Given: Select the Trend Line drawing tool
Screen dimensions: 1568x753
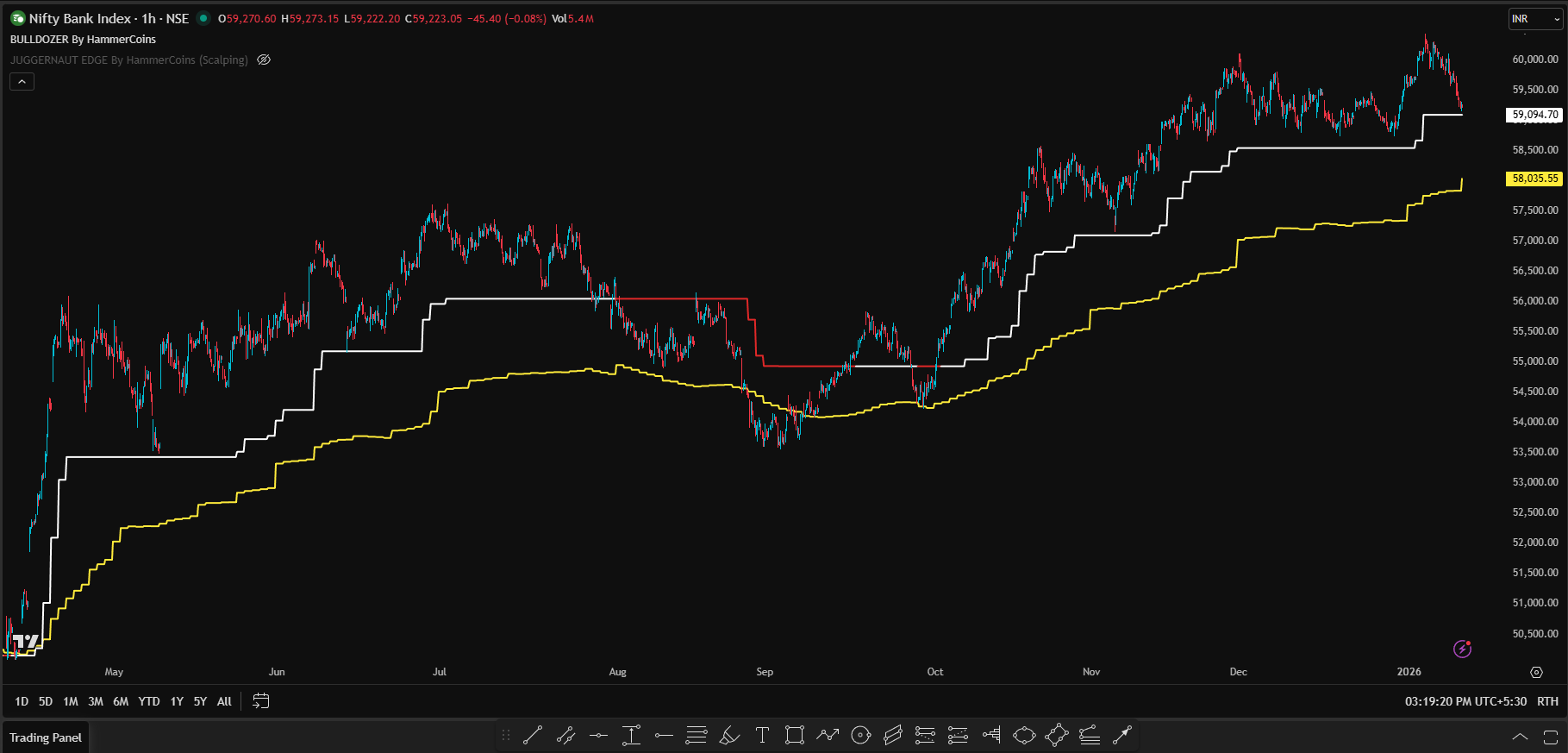Looking at the screenshot, I should tap(533, 735).
